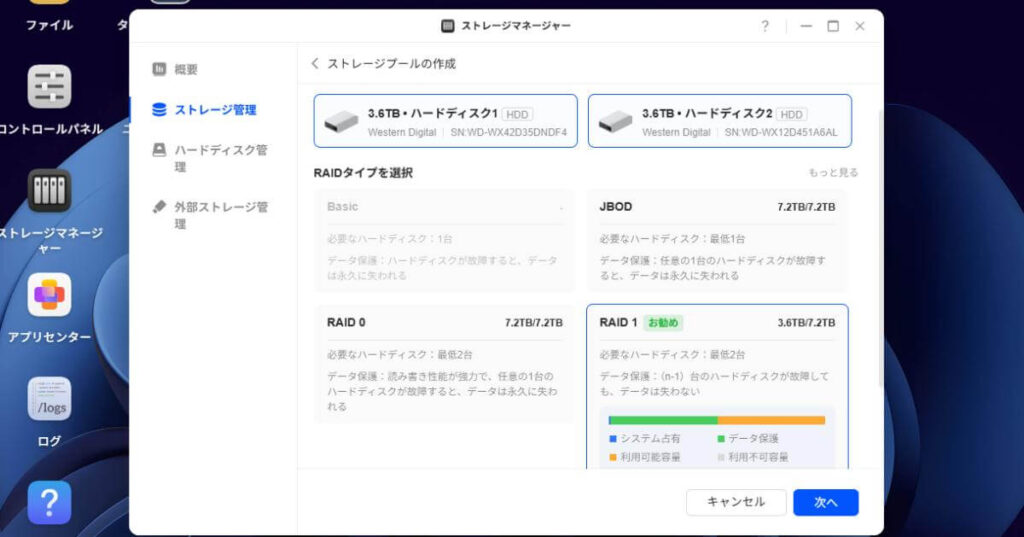
Task: Click the green data protection bar segment
Action: click(663, 420)
